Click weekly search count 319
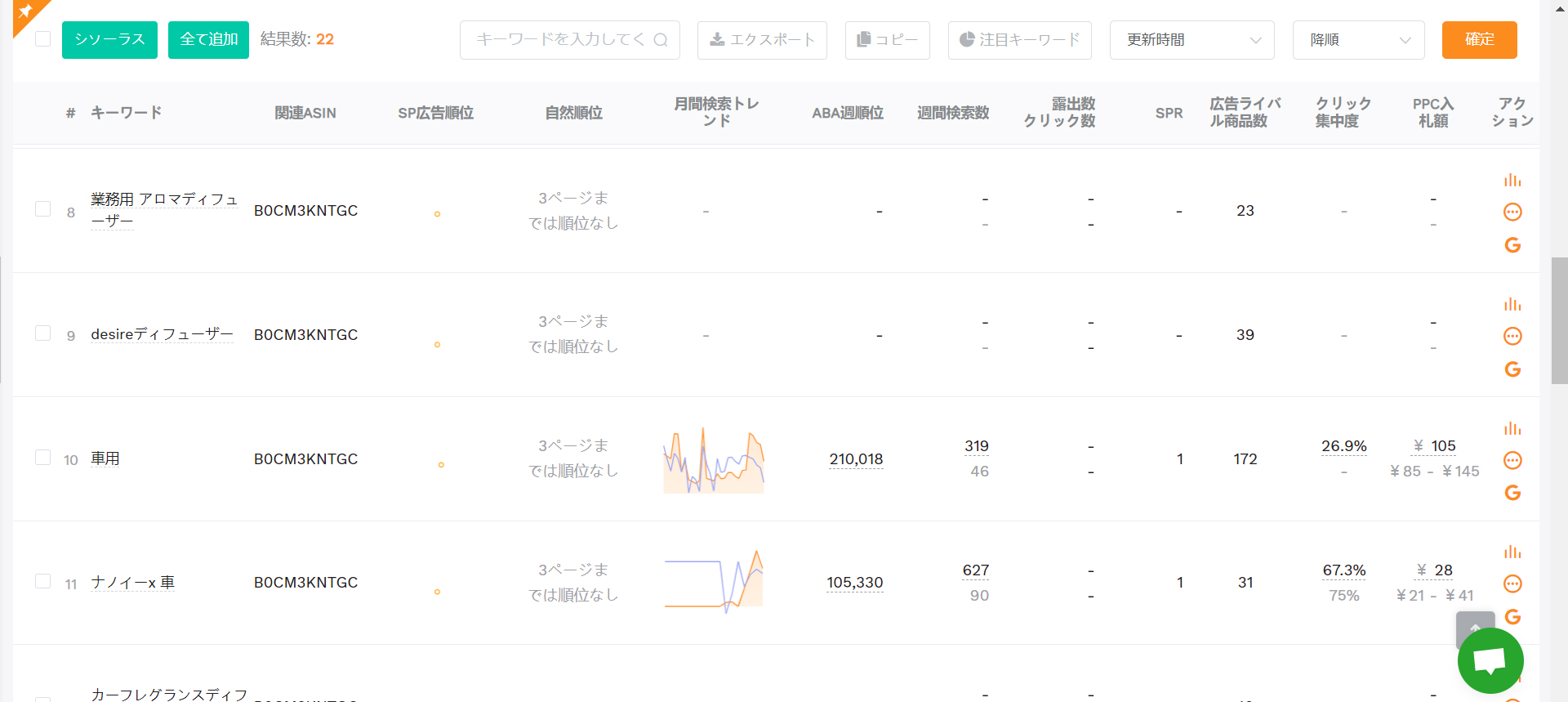This screenshot has height=702, width=1568. (x=977, y=446)
